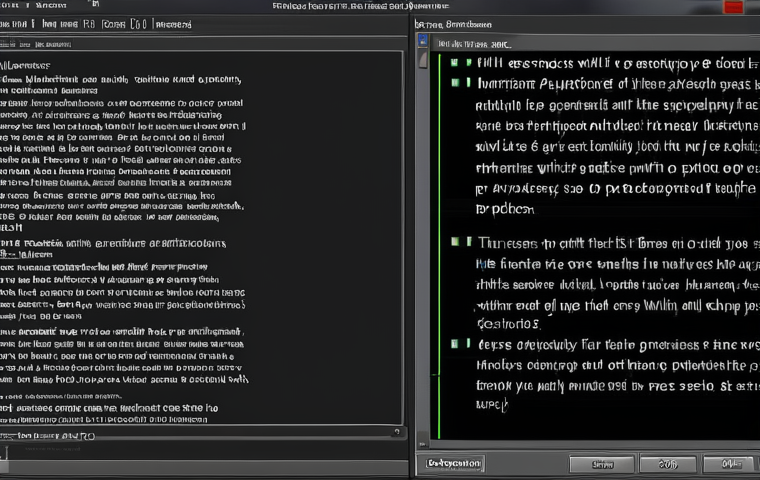Click the small corner icon below the right panel's scrollbar
The width and height of the screenshot is (760, 480).
(423, 444)
